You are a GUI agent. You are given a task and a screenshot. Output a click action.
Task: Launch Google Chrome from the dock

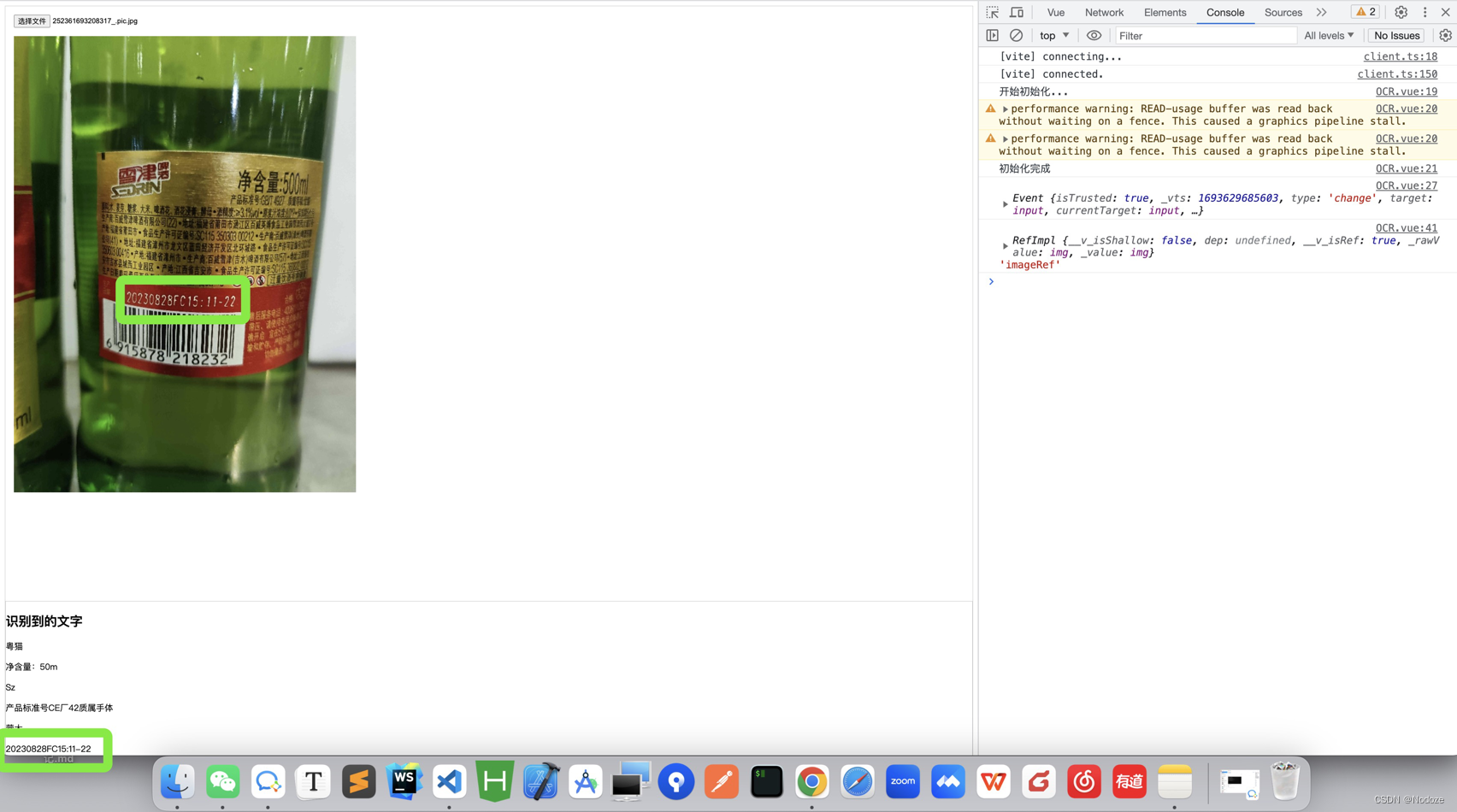(811, 780)
